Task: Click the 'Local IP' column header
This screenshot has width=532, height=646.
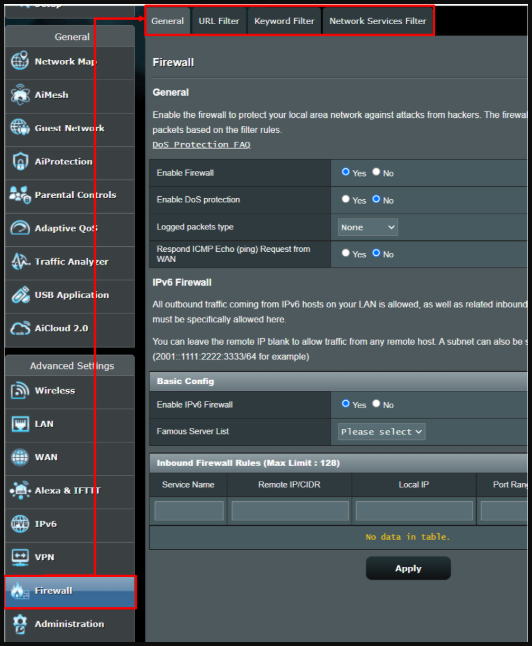Action: (414, 485)
